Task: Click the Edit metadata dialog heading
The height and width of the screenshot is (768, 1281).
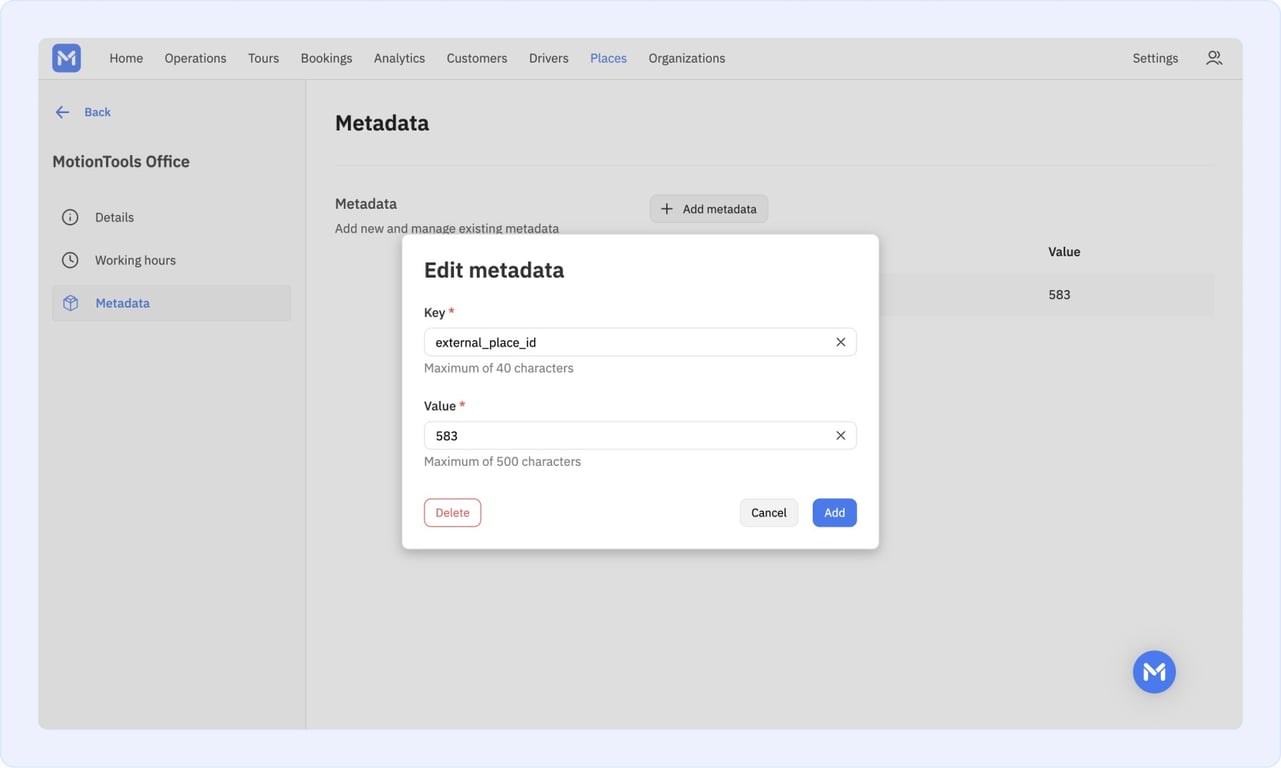Action: coord(494,270)
